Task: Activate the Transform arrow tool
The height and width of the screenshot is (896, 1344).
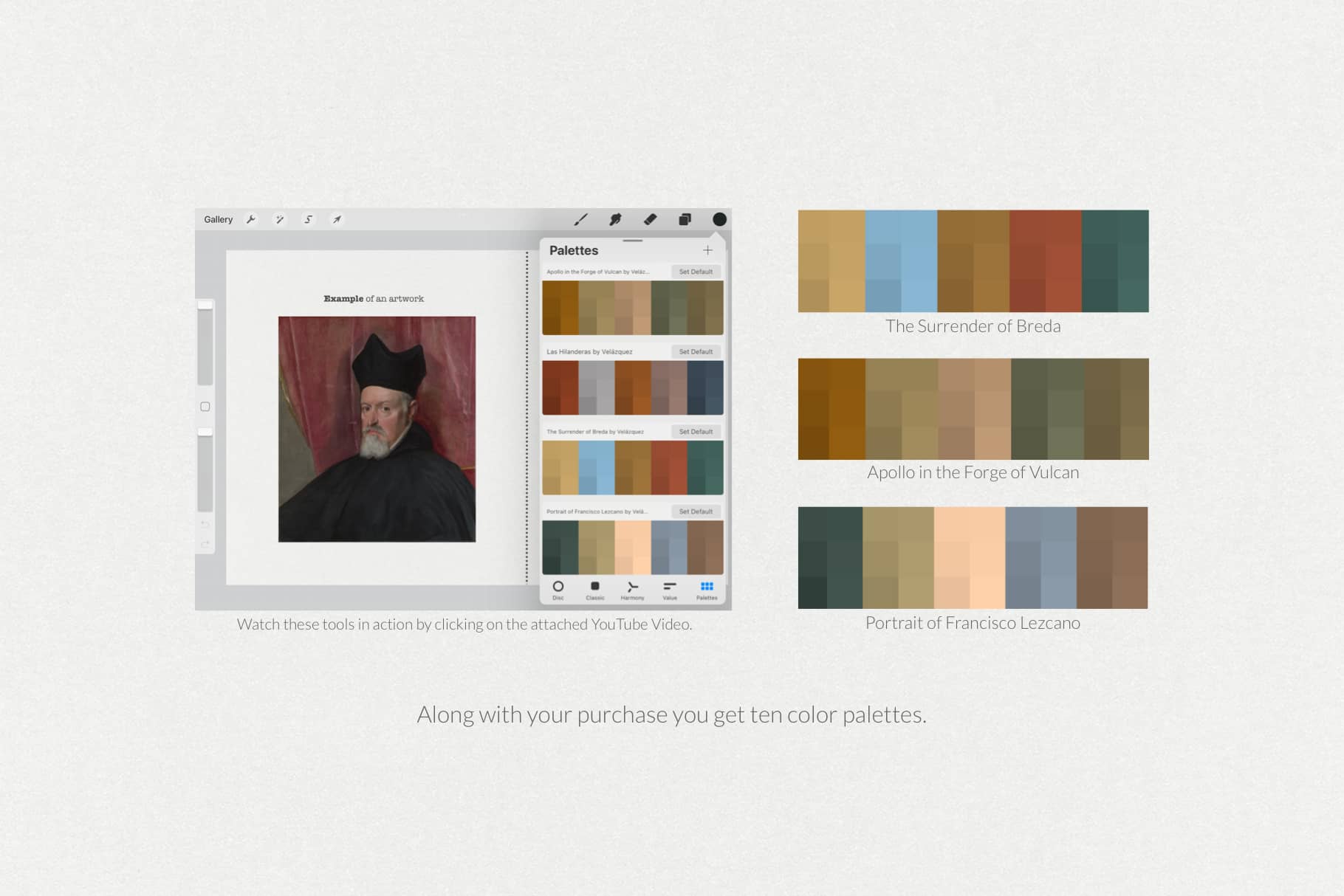Action: pos(337,219)
